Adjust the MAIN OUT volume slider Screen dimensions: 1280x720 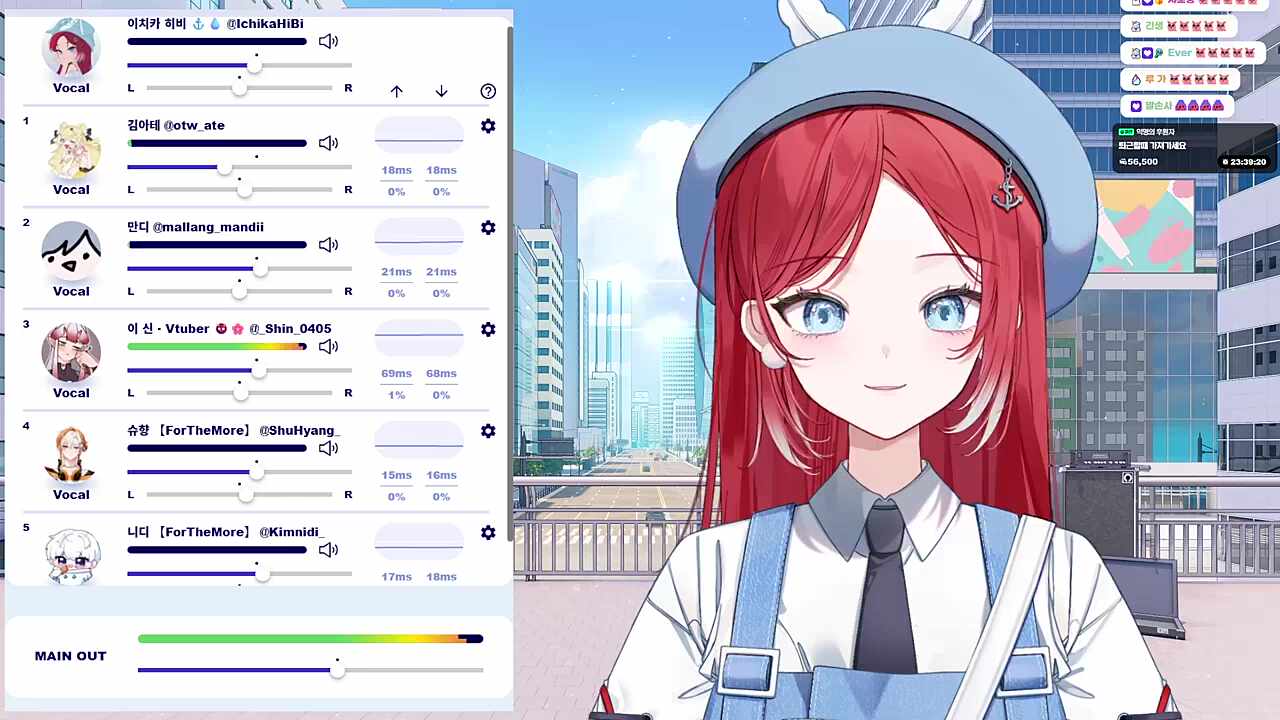(x=311, y=670)
